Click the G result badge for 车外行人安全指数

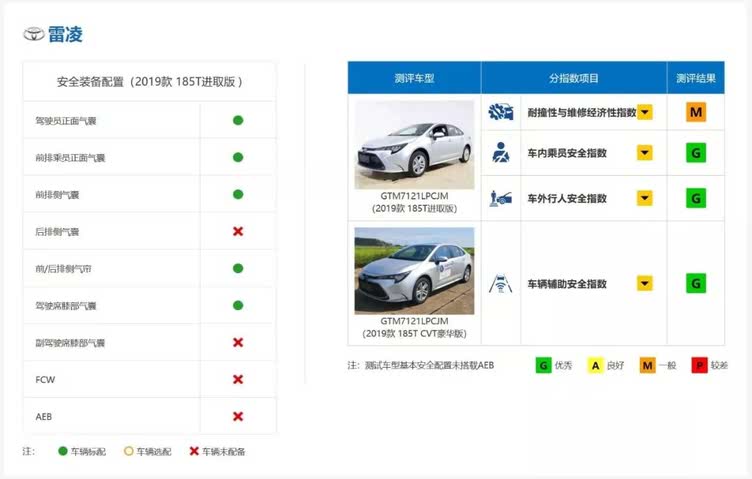tap(695, 198)
